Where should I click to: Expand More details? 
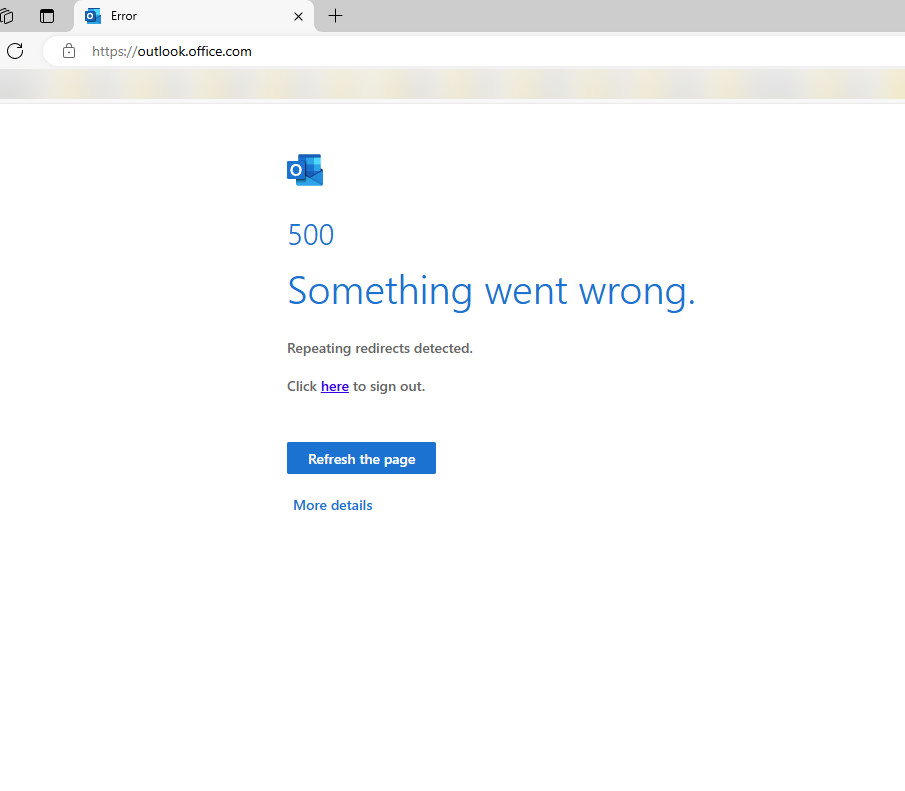(x=332, y=505)
